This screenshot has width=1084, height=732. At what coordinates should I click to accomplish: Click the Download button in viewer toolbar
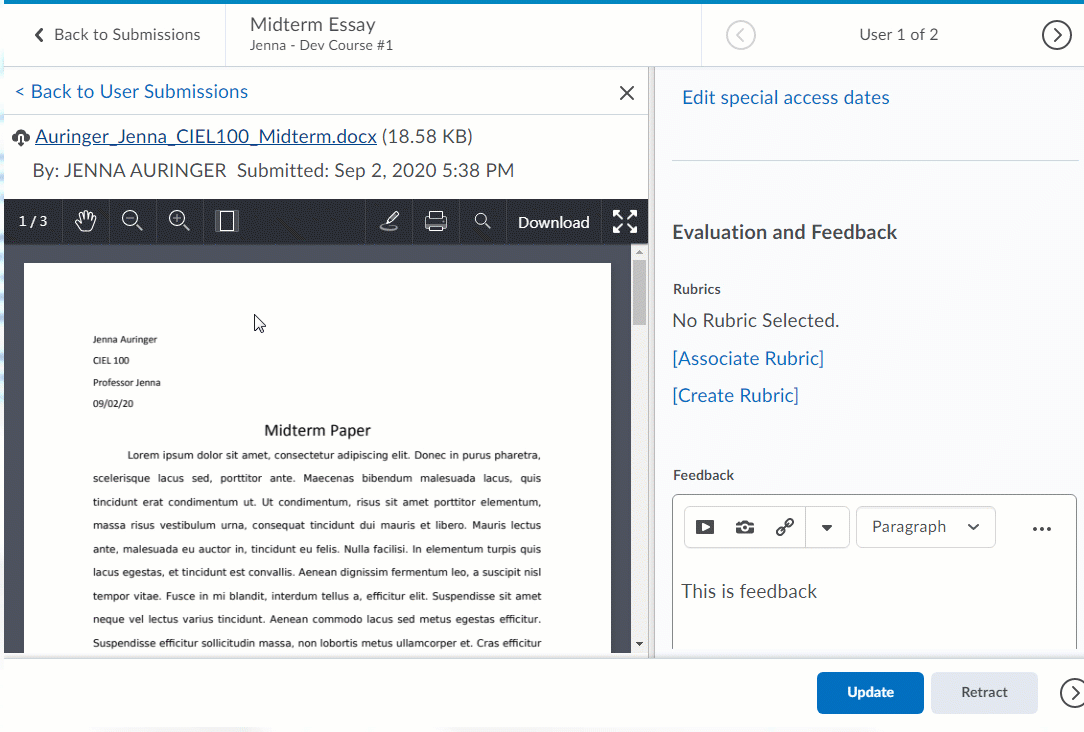(x=554, y=222)
